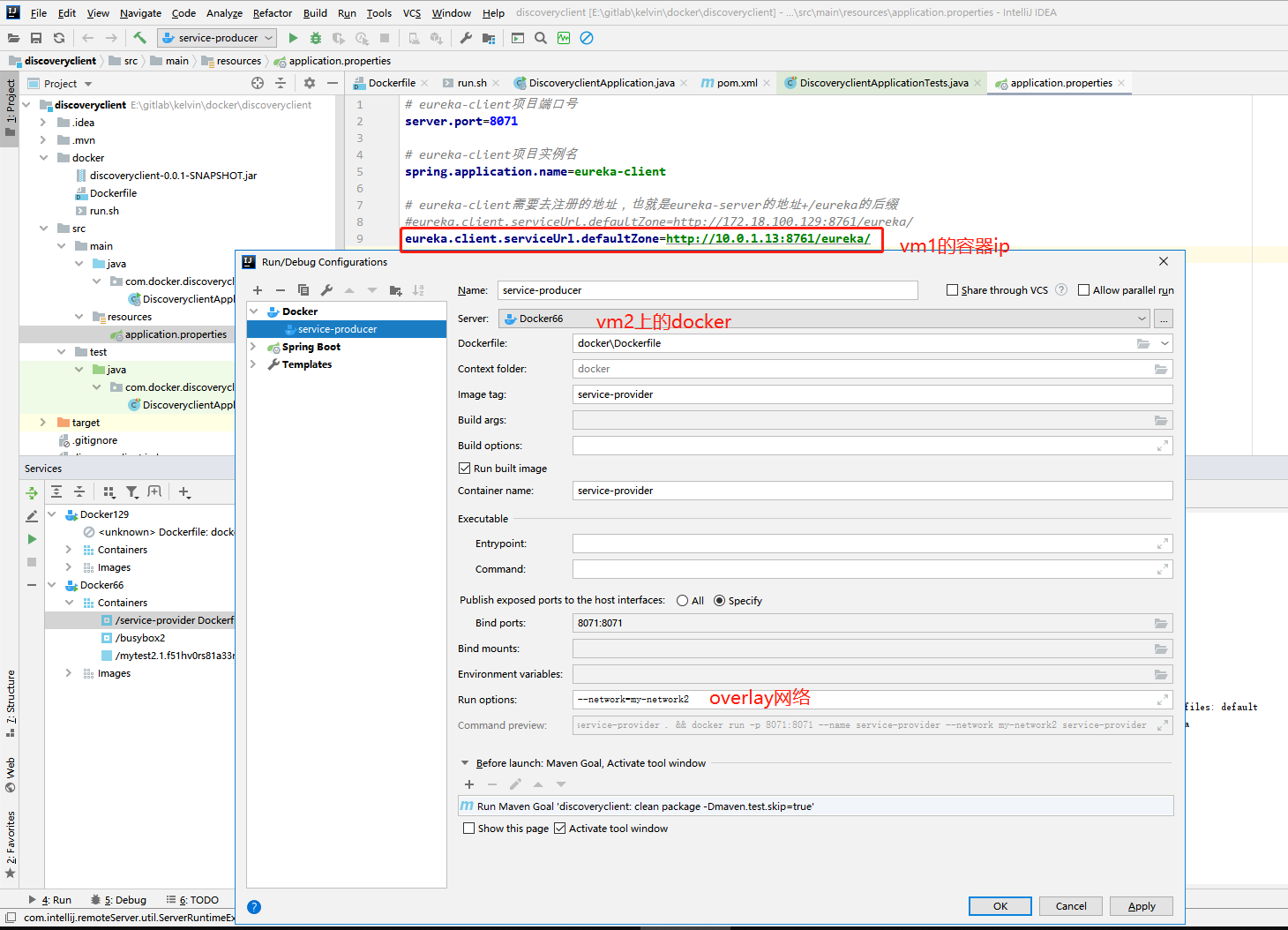Check Show this page checkbox
This screenshot has height=930, width=1288.
coord(468,829)
